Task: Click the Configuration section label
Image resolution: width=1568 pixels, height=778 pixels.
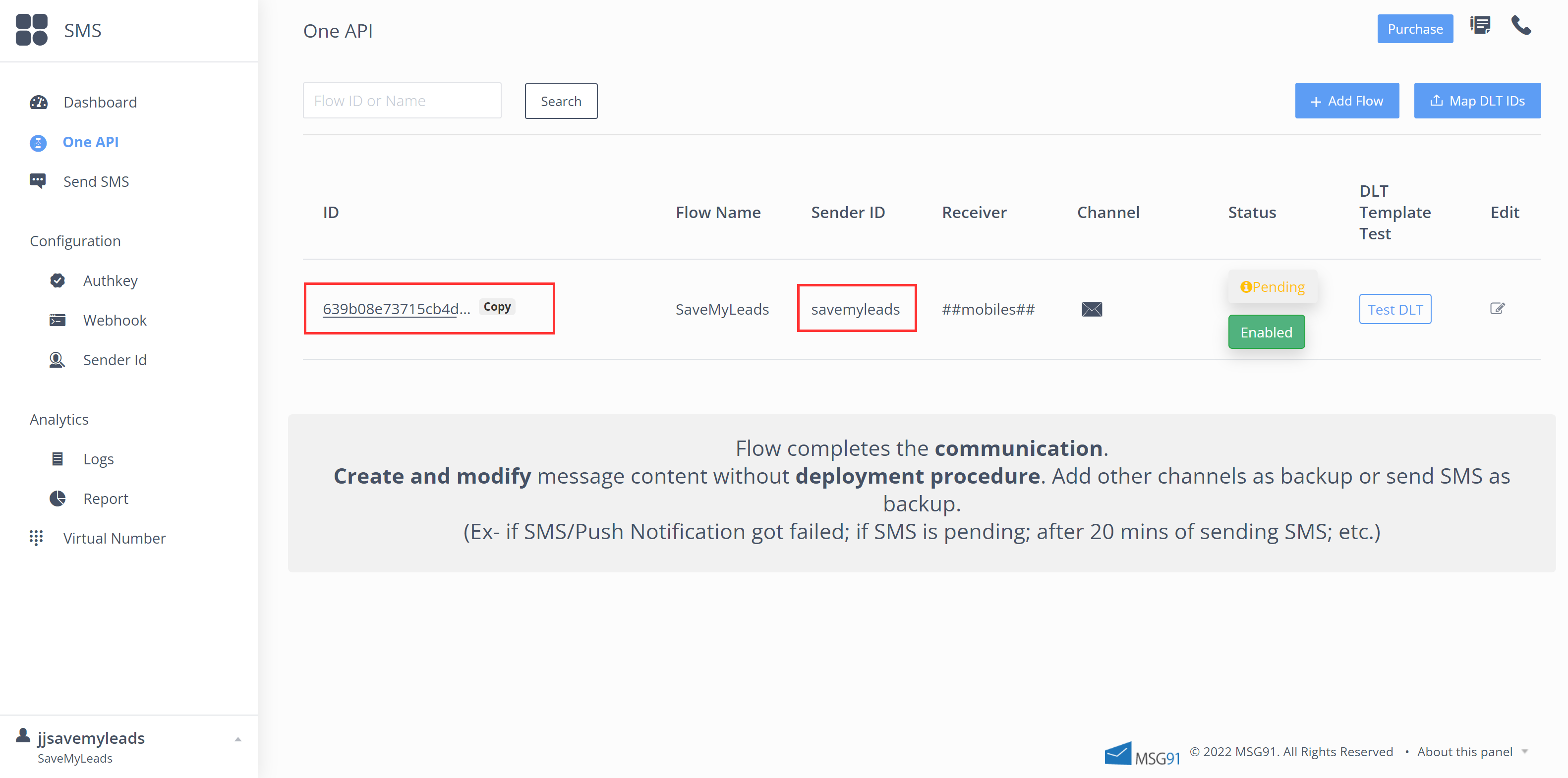Action: click(75, 241)
